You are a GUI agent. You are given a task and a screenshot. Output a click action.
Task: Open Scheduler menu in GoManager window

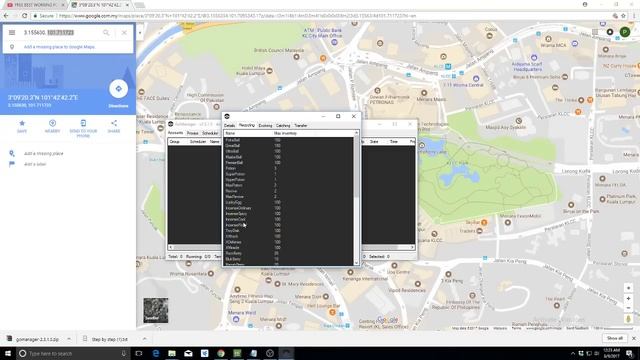(x=210, y=133)
